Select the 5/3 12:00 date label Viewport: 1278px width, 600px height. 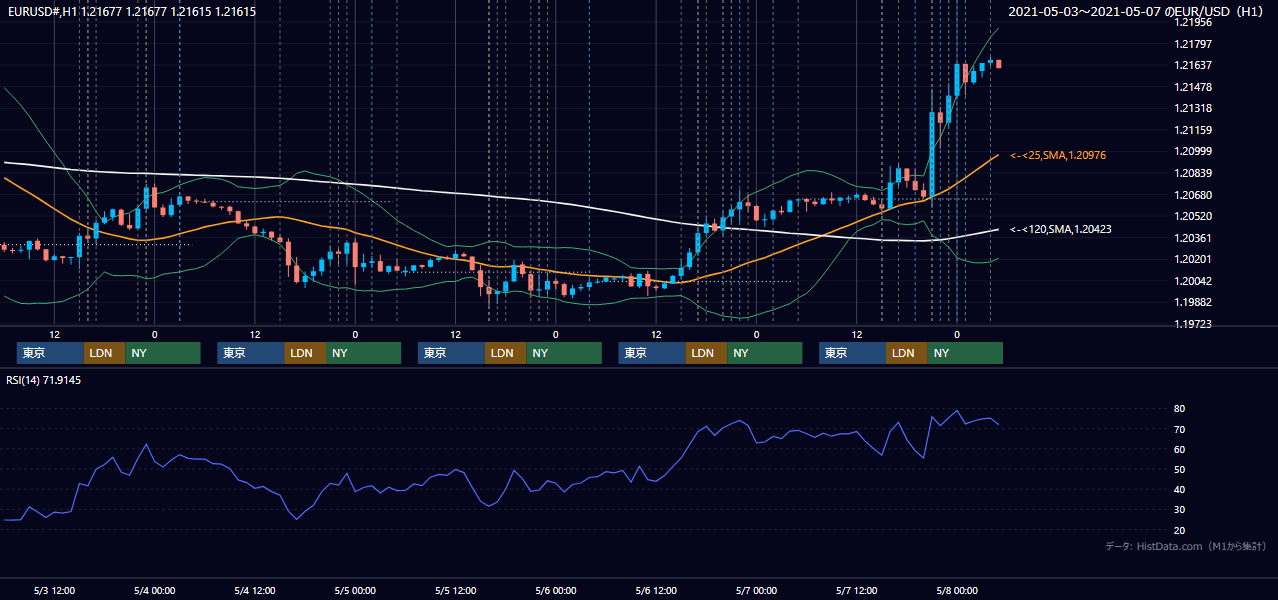pos(54,590)
